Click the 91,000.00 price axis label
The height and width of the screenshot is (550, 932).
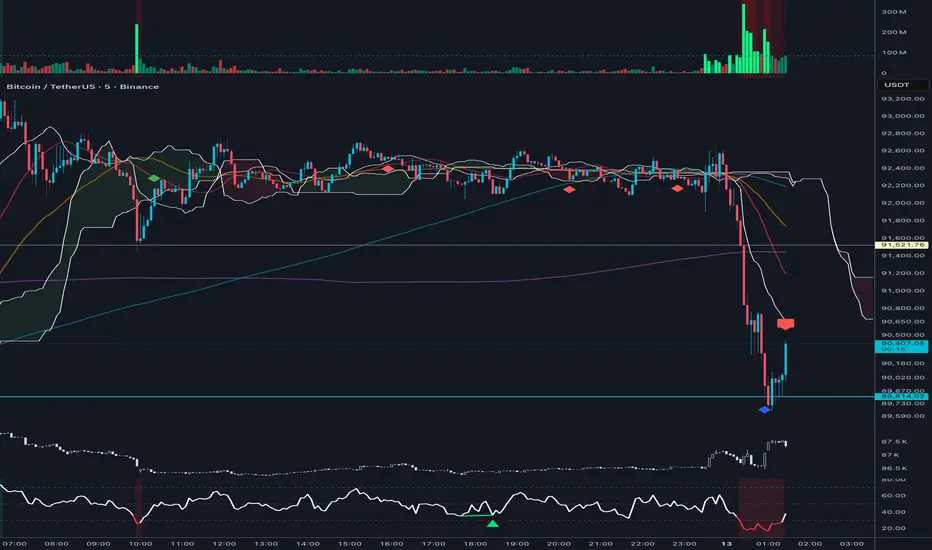click(903, 291)
